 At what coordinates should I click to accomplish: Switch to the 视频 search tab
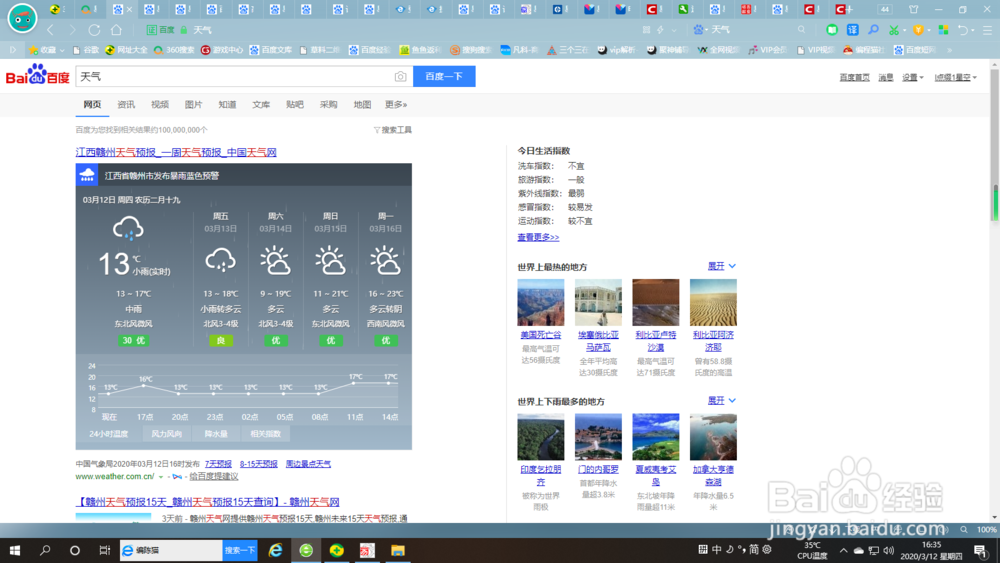159,105
